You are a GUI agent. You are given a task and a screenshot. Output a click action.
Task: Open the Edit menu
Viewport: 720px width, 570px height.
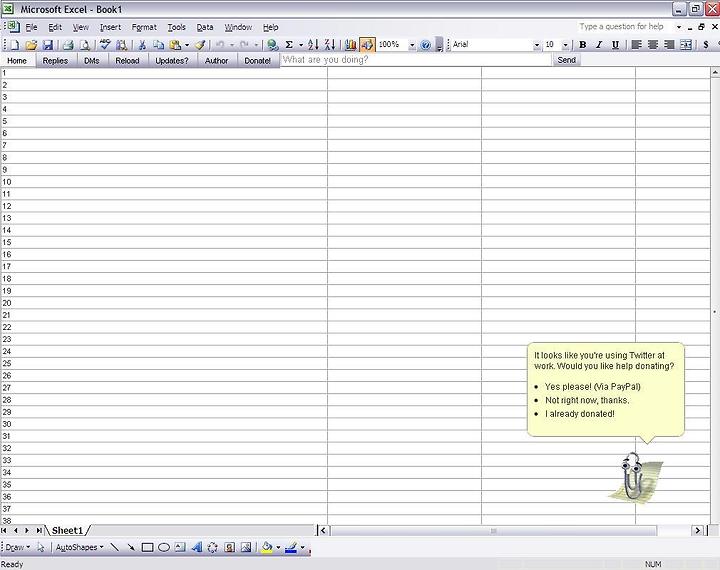coord(55,27)
